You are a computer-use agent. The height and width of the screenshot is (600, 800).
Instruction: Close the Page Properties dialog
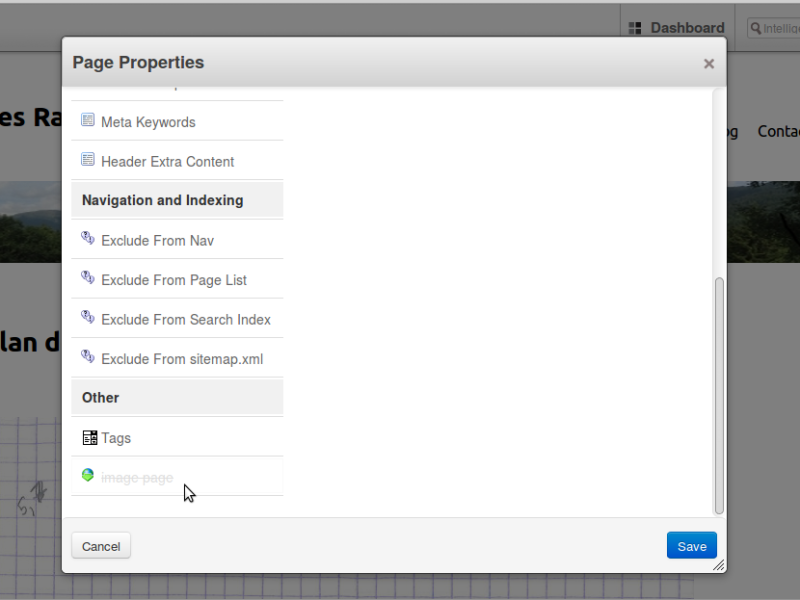pyautogui.click(x=709, y=64)
